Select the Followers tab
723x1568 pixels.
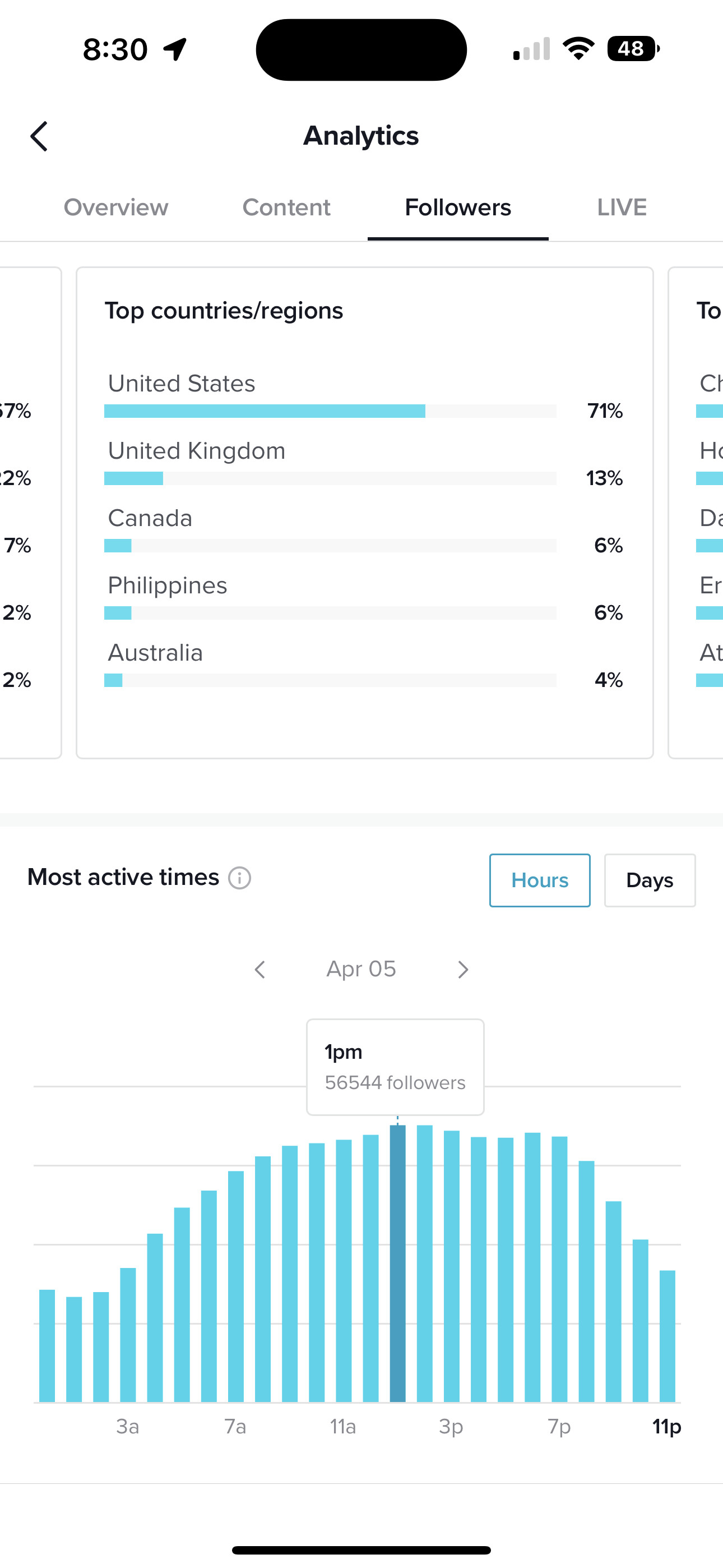tap(457, 207)
